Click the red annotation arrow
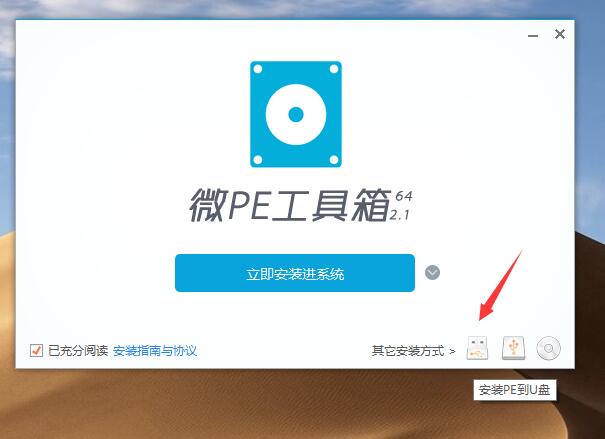Viewport: 605px width, 439px height. tap(500, 286)
